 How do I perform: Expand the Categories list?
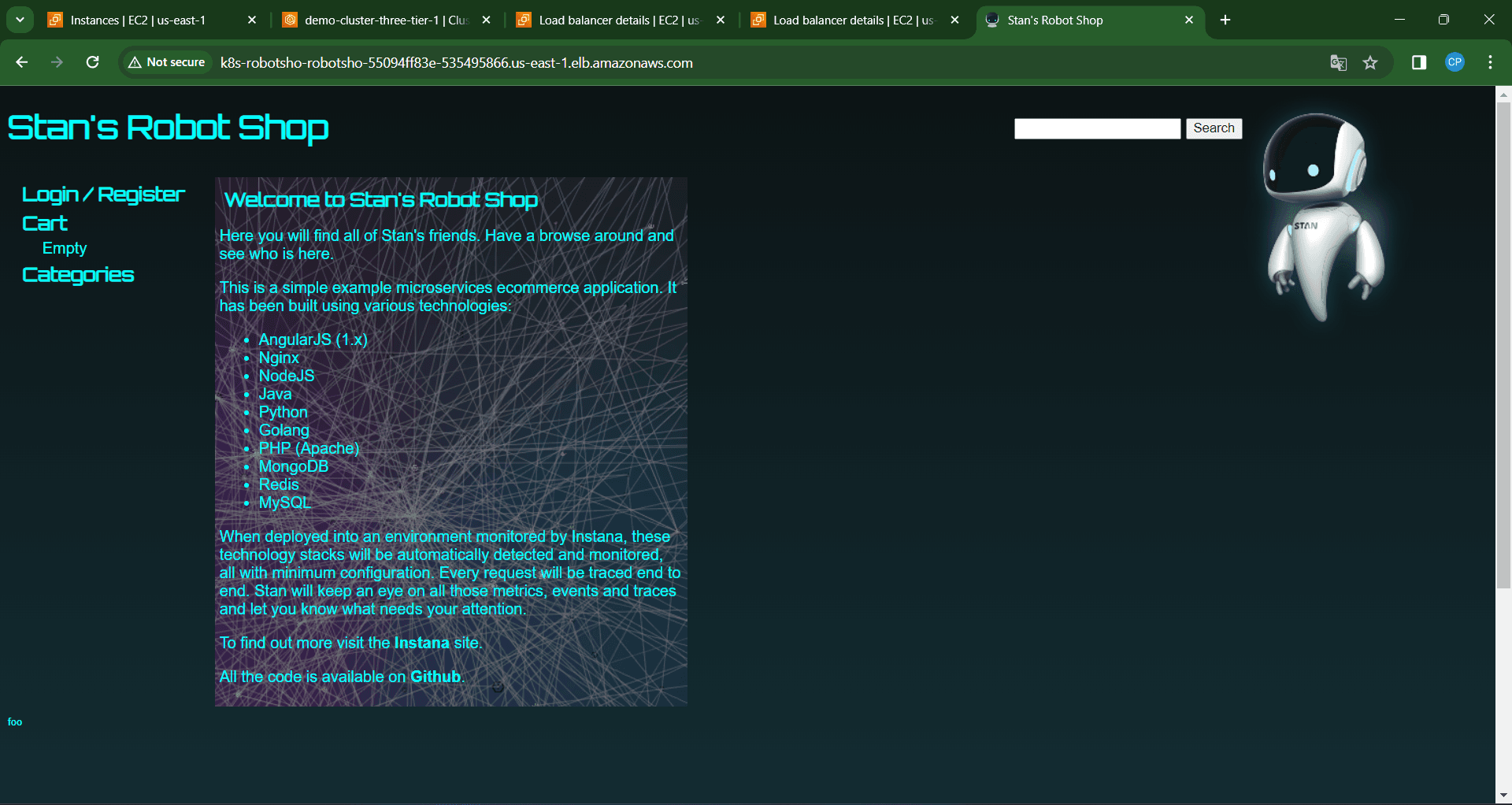coord(78,275)
